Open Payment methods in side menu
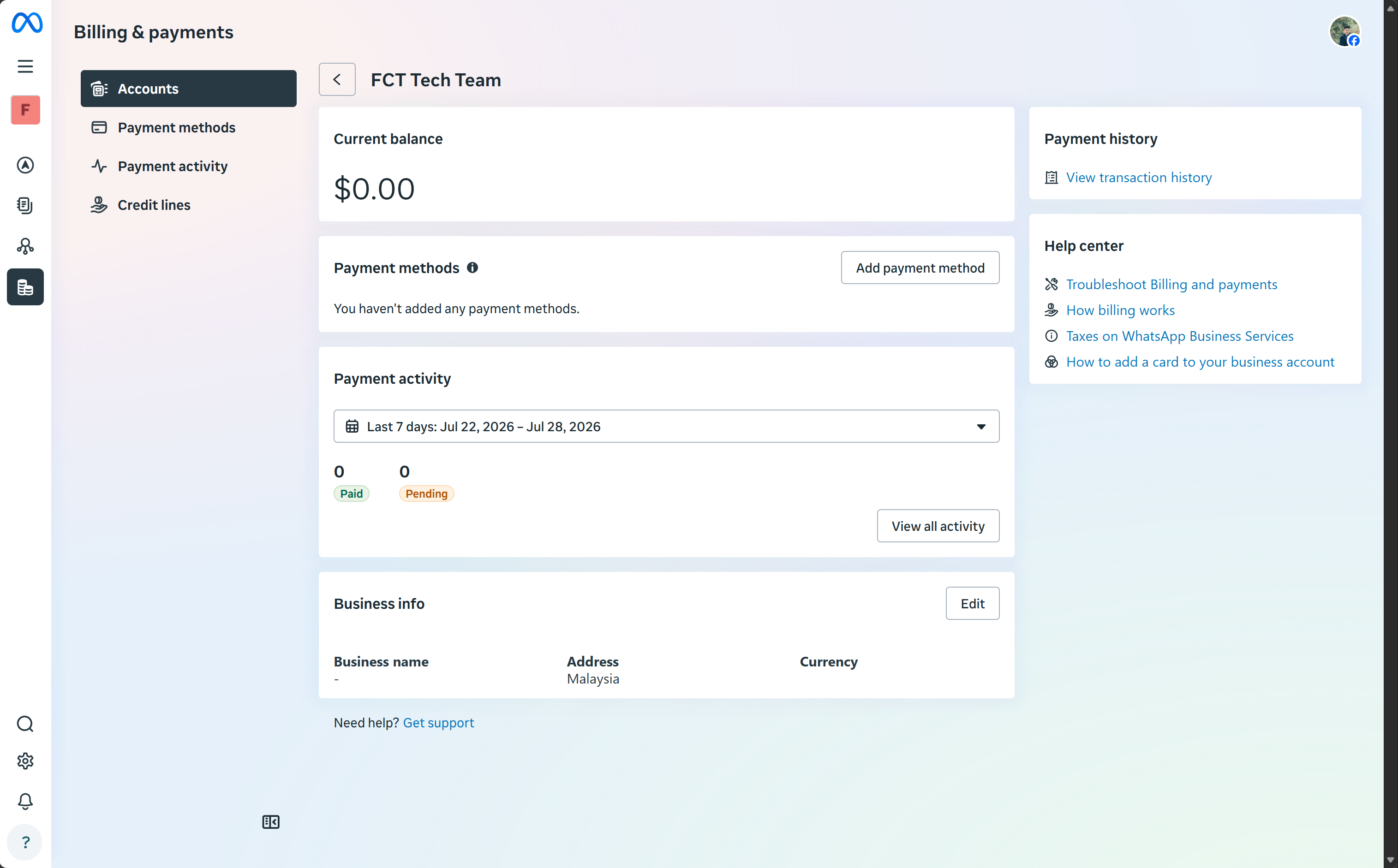1398x868 pixels. pos(188,127)
